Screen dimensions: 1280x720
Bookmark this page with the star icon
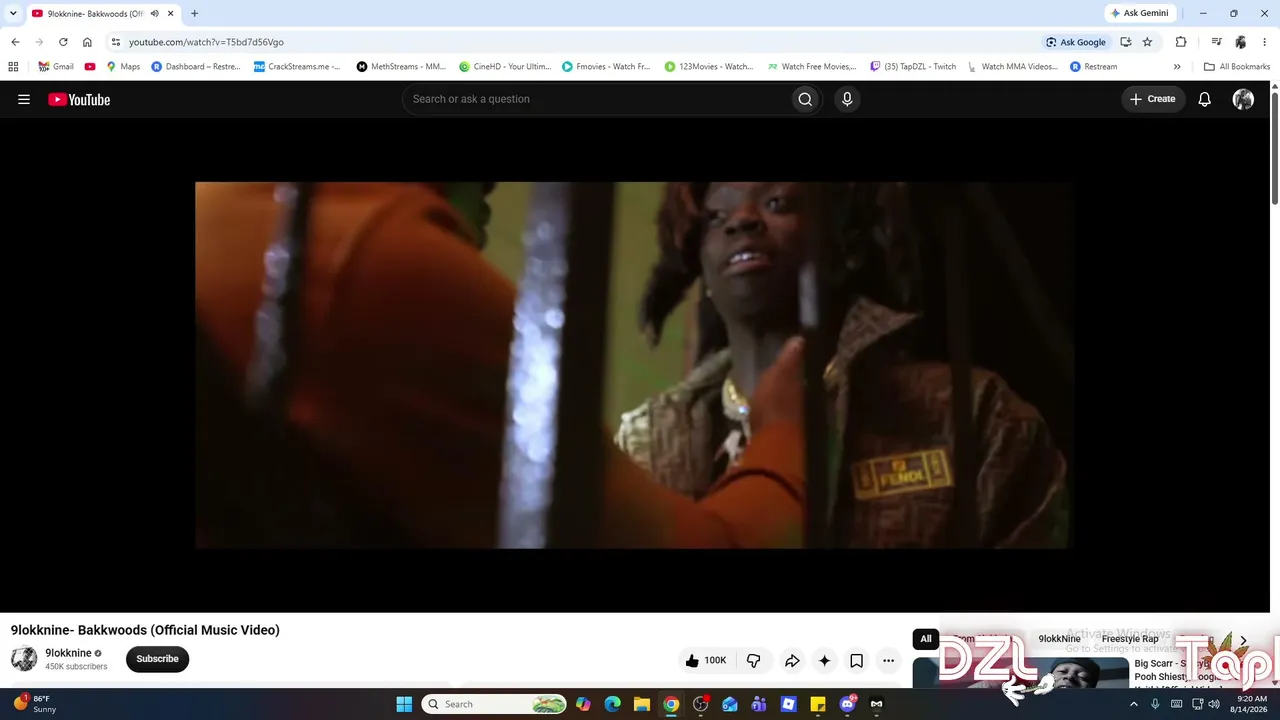tap(1147, 42)
